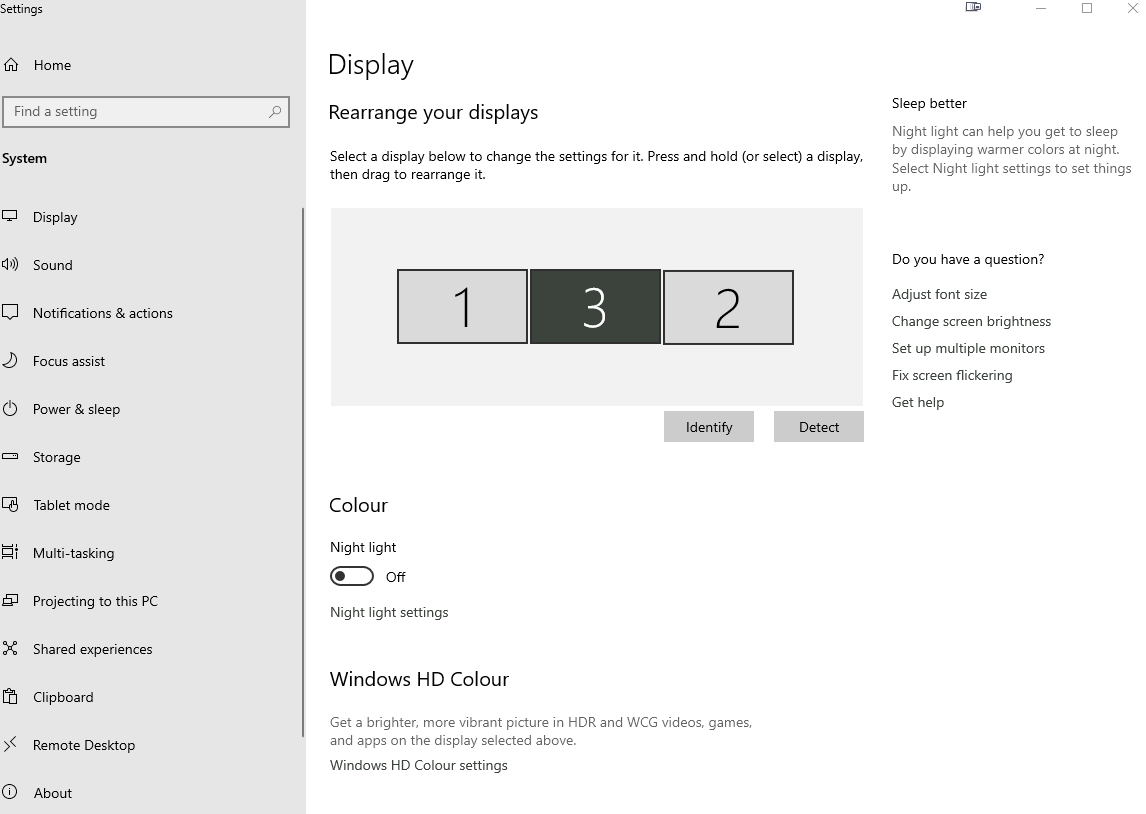Click the Remote Desktop icon
This screenshot has height=814, width=1146.
(11, 745)
